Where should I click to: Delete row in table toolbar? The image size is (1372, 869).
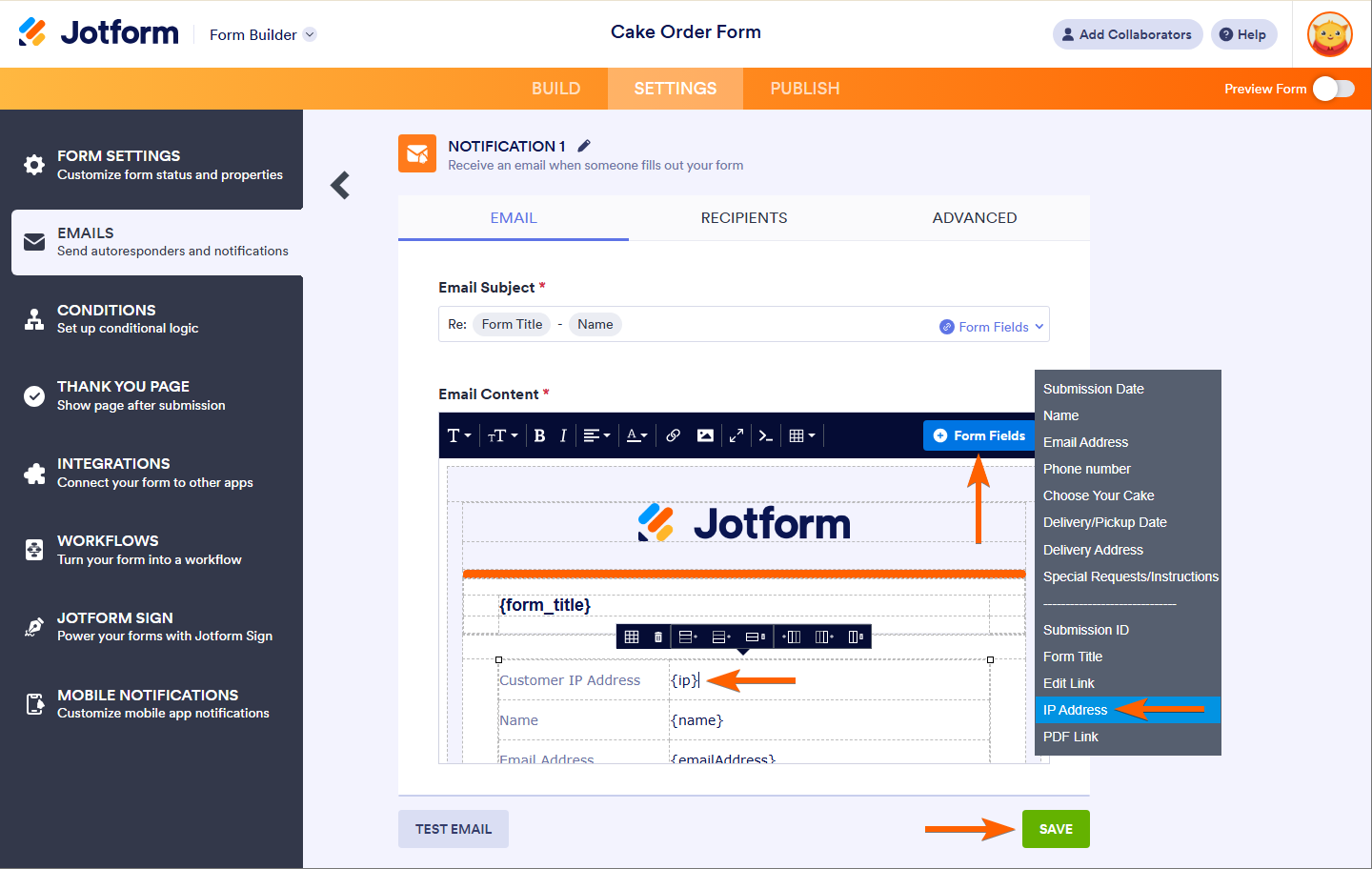click(x=755, y=637)
